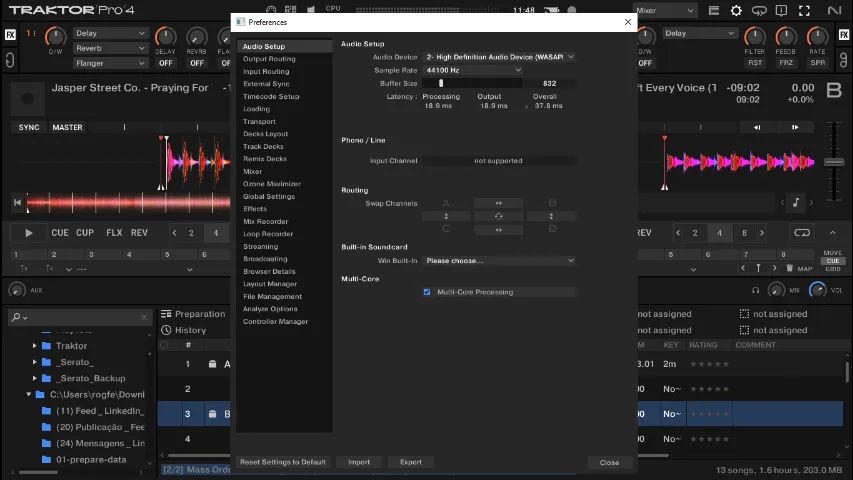Image resolution: width=853 pixels, height=480 pixels.
Task: Toggle the SPR button under RATE
Action: coord(818,63)
